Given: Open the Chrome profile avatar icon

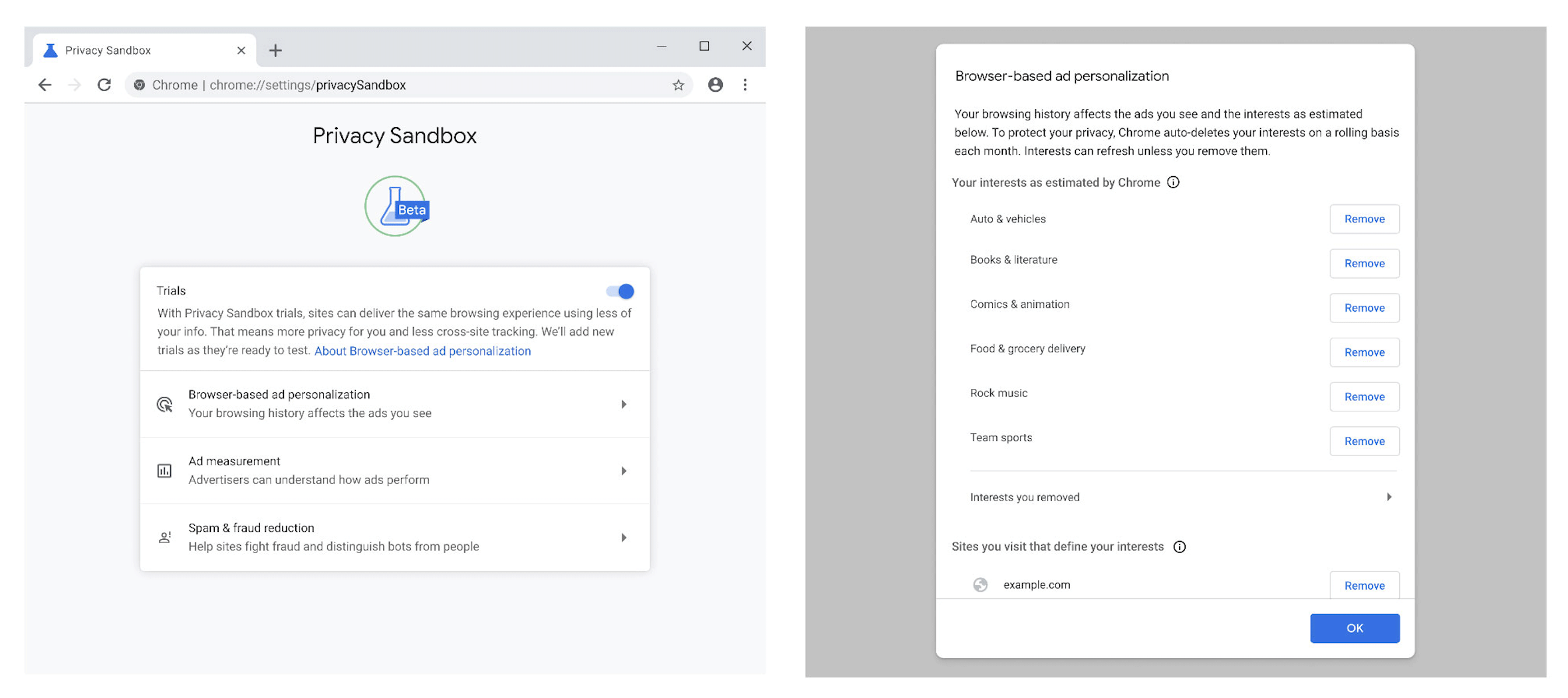Looking at the screenshot, I should coord(715,85).
